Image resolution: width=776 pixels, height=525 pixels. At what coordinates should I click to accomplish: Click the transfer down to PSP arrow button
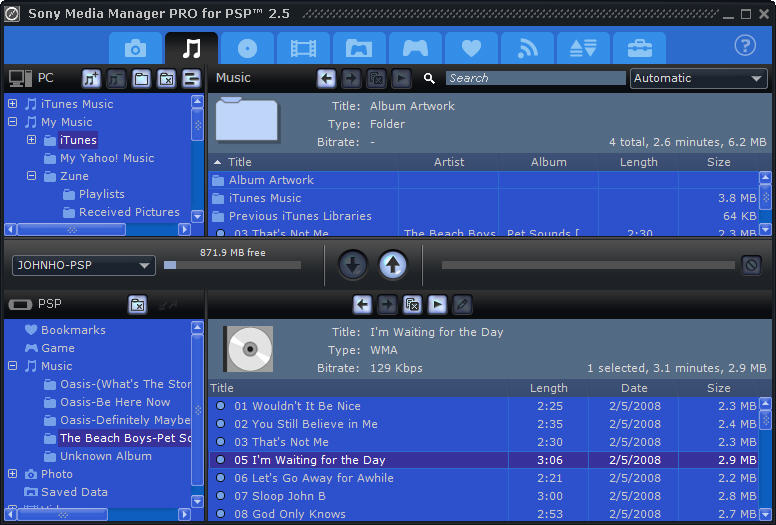tap(353, 265)
